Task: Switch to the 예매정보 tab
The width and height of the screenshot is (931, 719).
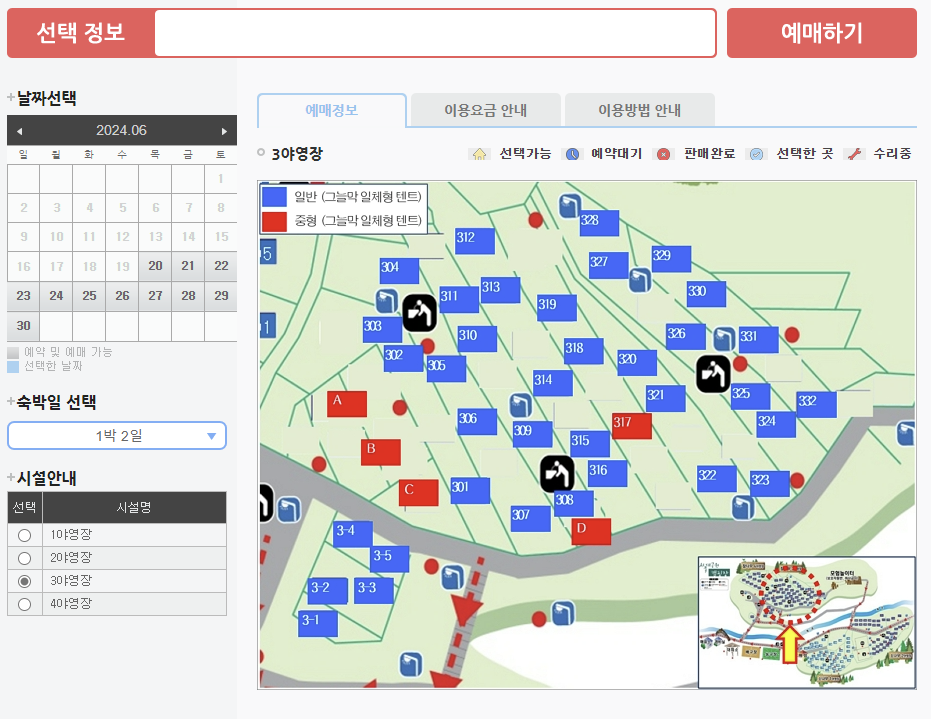Action: 332,110
